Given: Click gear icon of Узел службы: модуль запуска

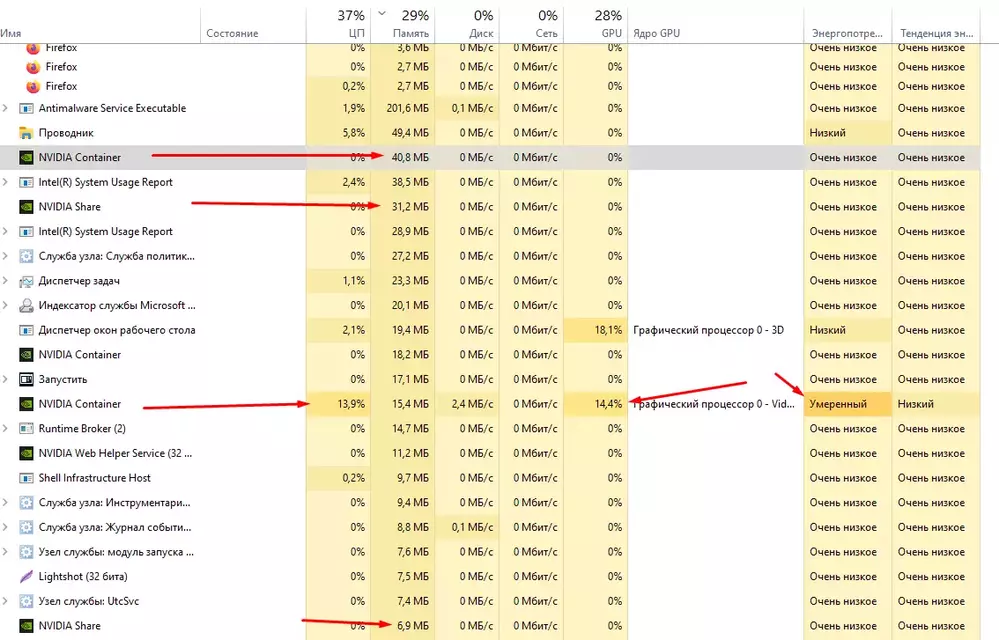Looking at the screenshot, I should (x=26, y=552).
